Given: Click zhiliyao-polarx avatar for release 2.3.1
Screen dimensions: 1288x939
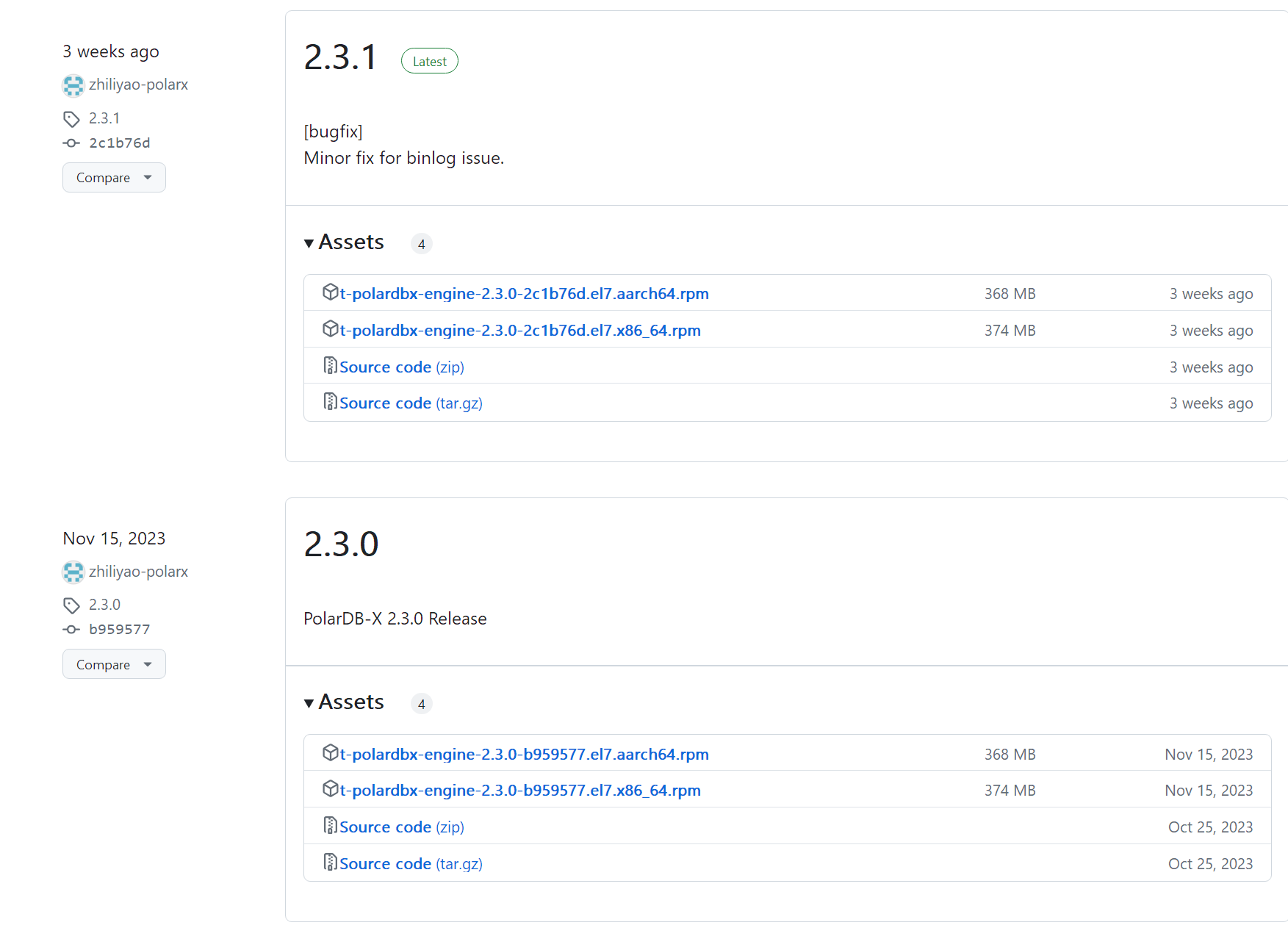Looking at the screenshot, I should tap(73, 85).
